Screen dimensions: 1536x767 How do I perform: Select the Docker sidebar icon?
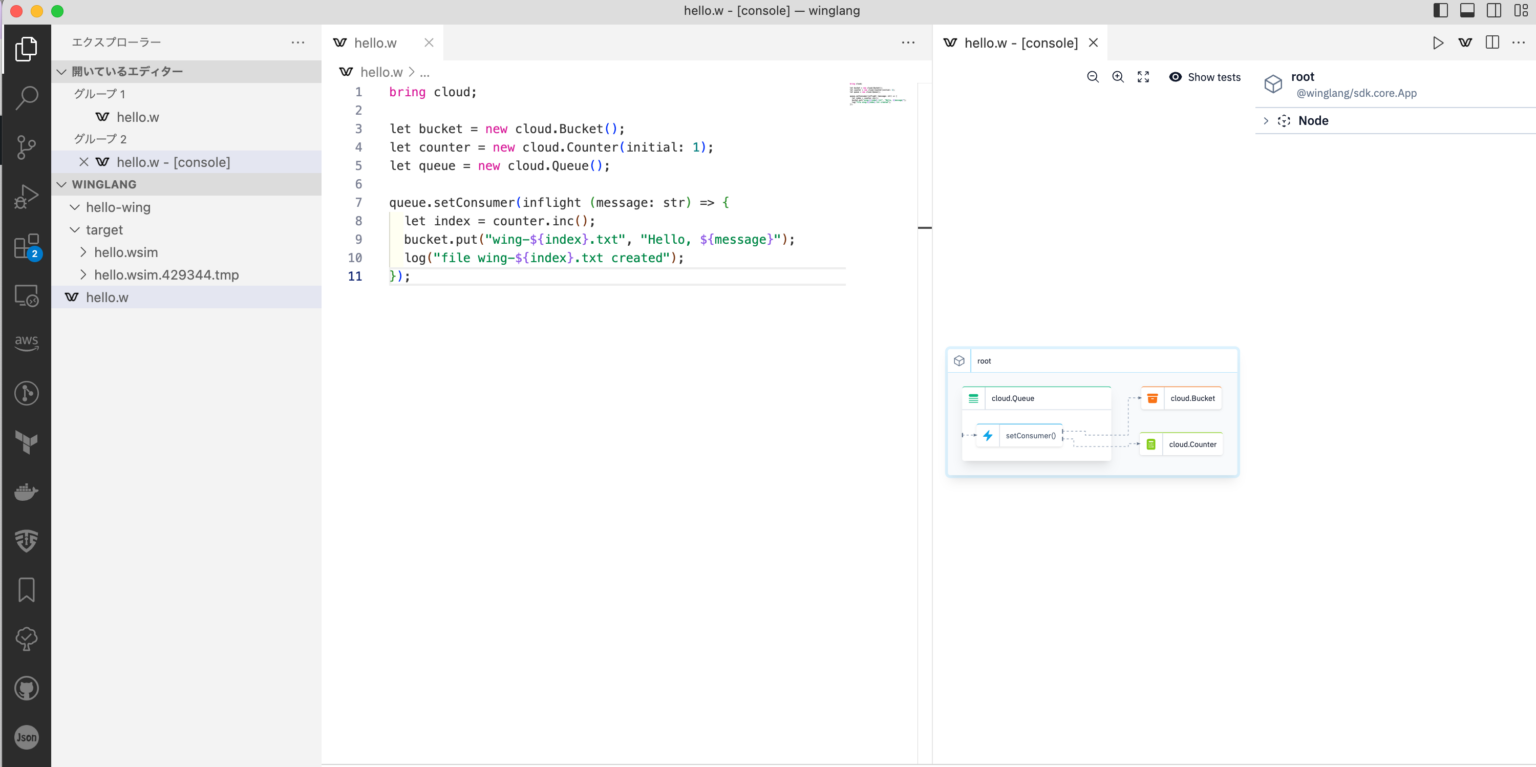point(25,490)
